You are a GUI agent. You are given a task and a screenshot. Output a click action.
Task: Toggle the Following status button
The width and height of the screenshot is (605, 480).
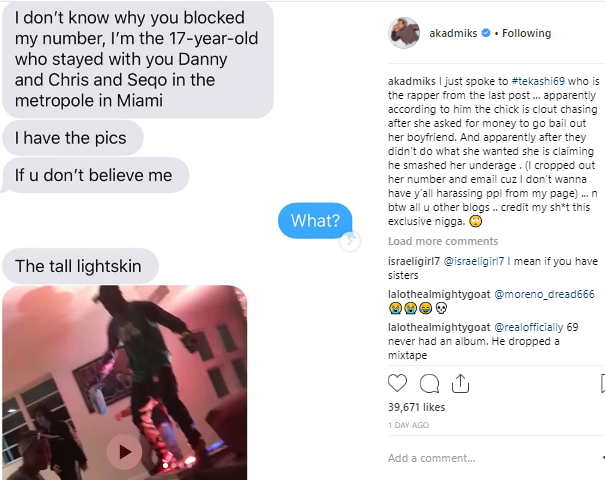point(526,34)
